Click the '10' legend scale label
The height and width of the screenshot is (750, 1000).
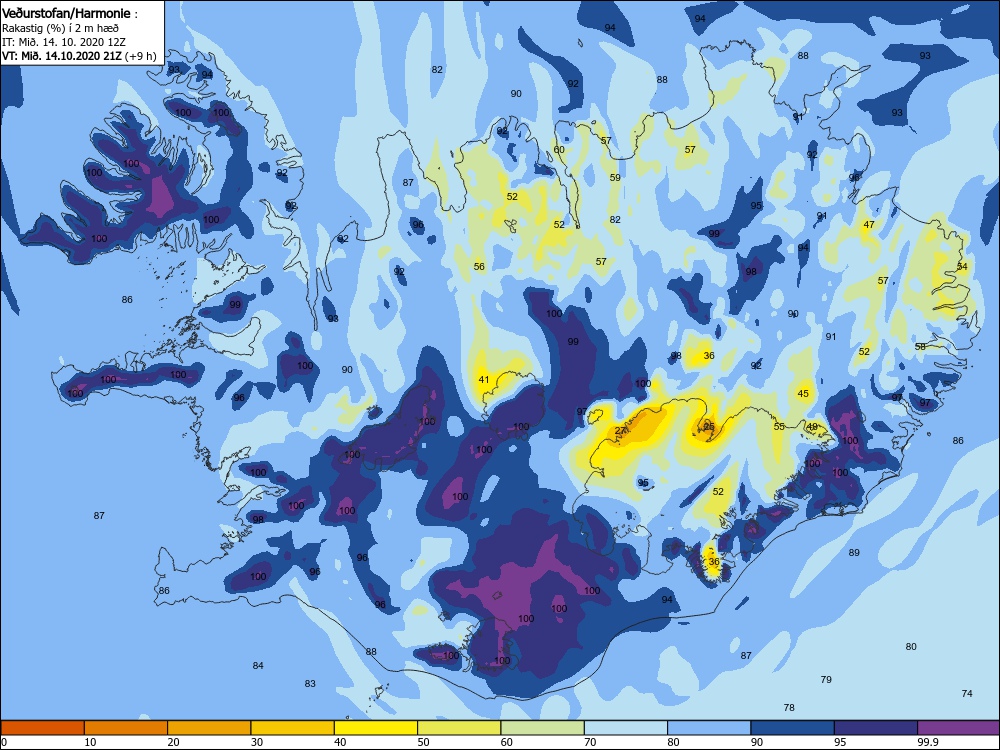point(91,742)
